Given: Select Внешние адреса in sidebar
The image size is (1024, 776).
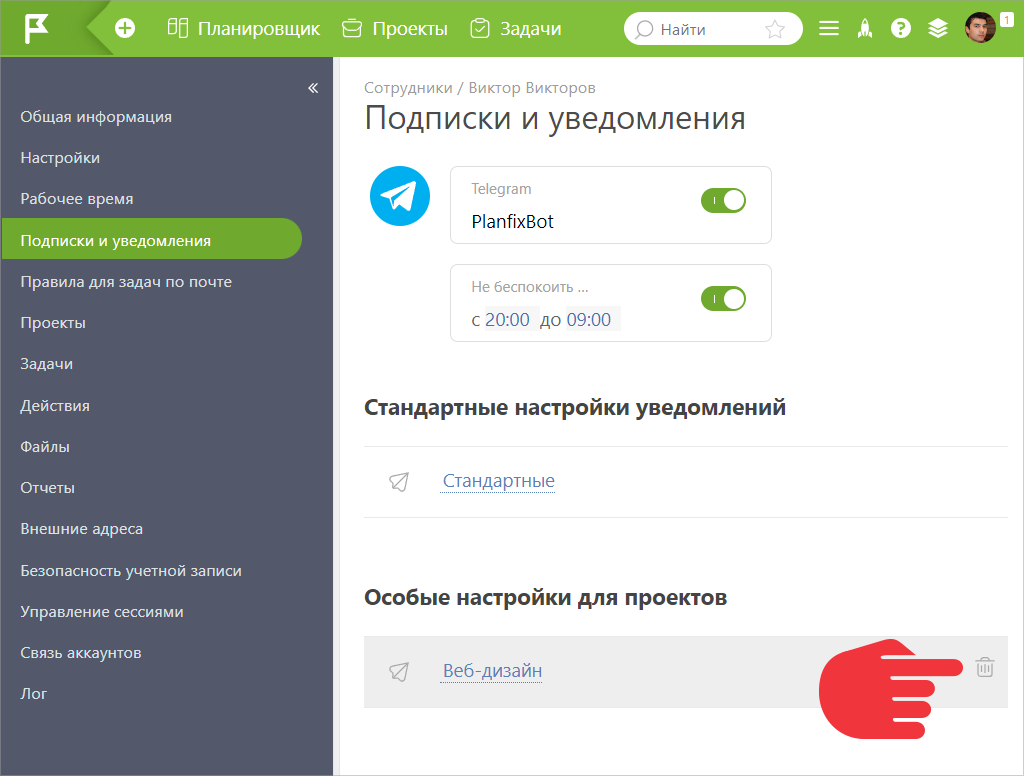Looking at the screenshot, I should click(x=82, y=529).
